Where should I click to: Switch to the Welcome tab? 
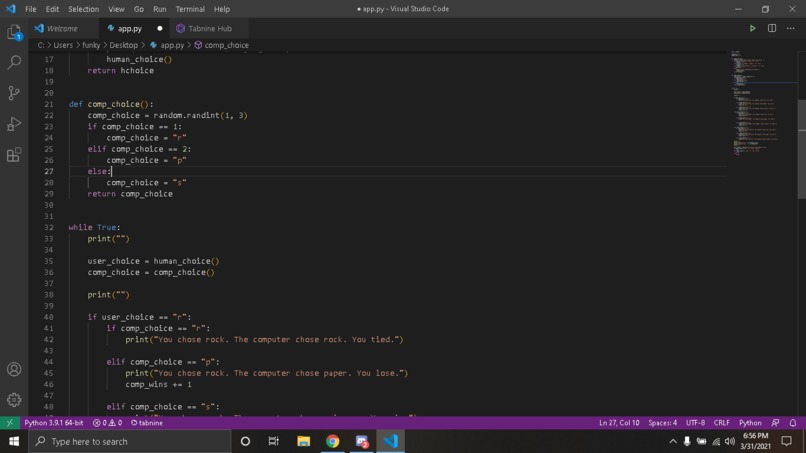pos(62,28)
